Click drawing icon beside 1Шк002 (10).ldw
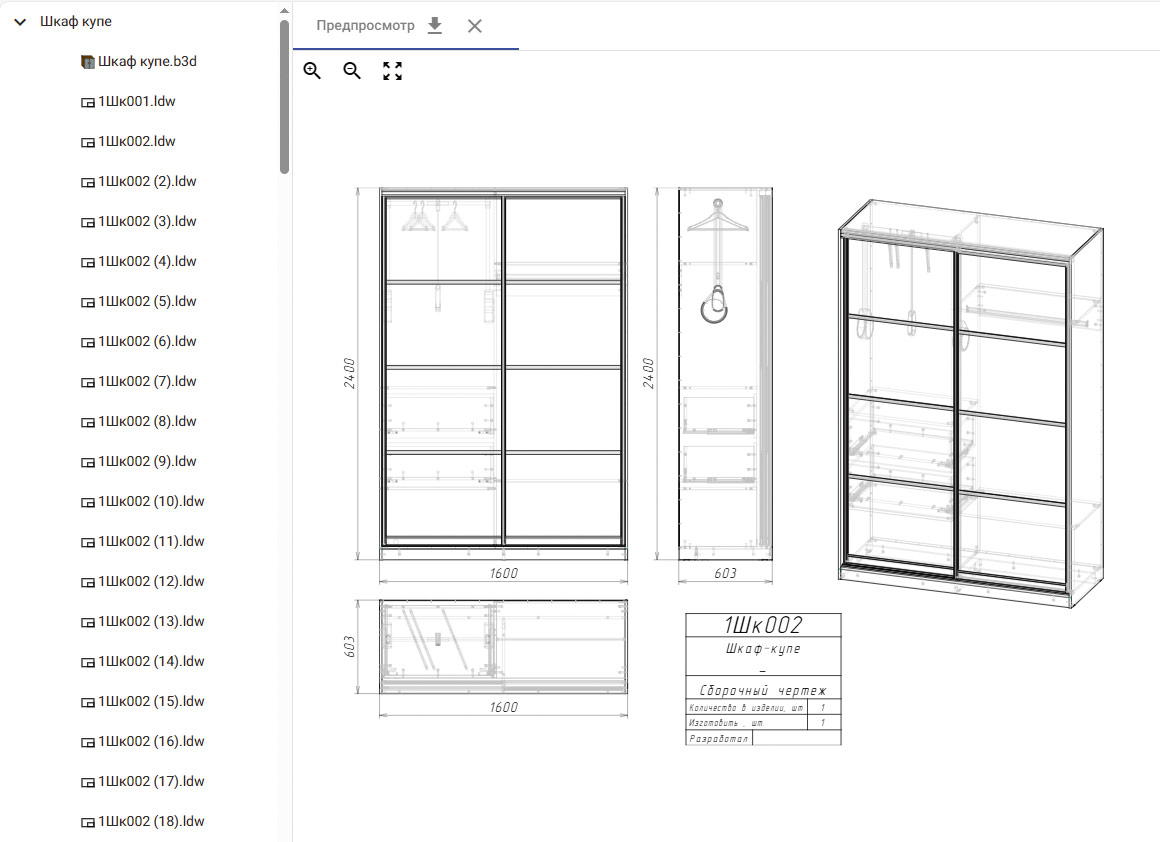Image resolution: width=1160 pixels, height=842 pixels. click(87, 502)
